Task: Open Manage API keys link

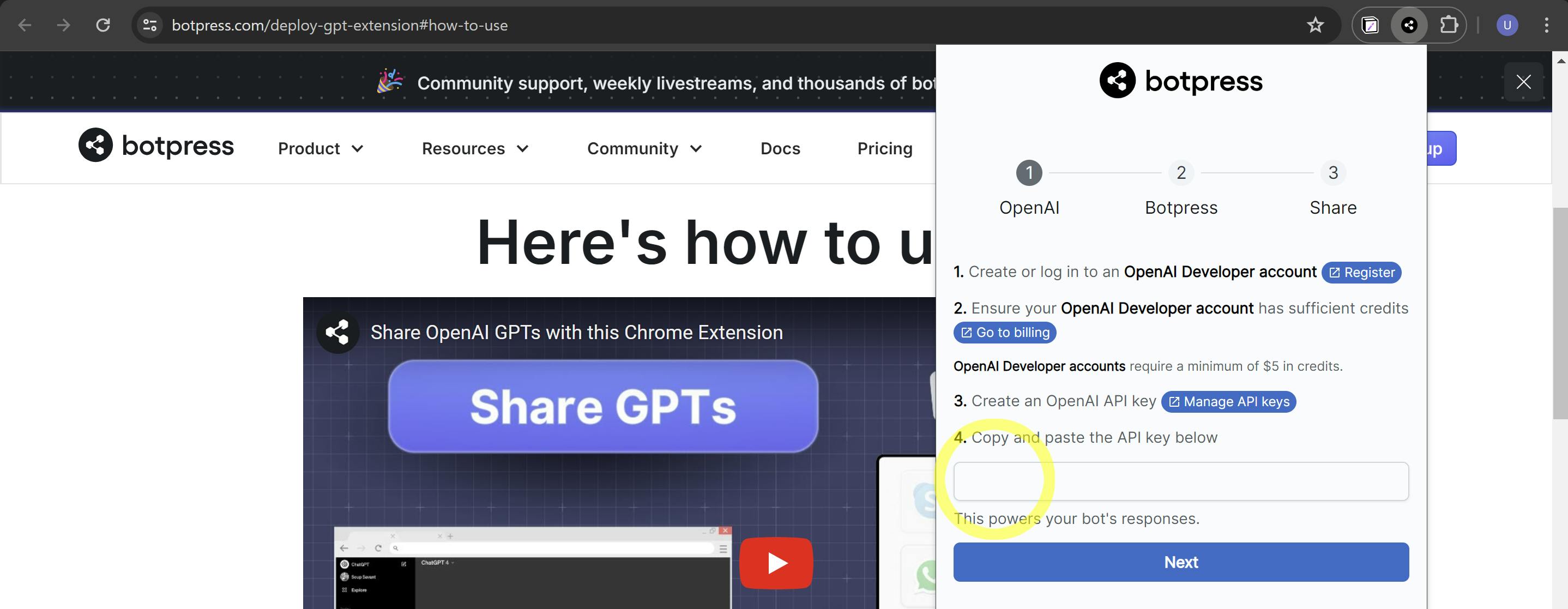Action: tap(1228, 402)
